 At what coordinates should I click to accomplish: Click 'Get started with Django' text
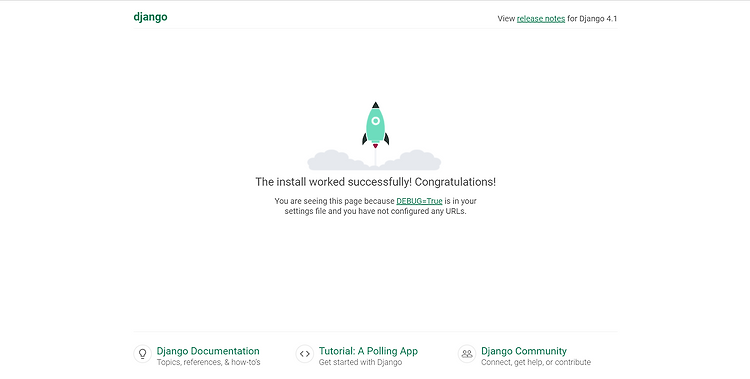360,362
